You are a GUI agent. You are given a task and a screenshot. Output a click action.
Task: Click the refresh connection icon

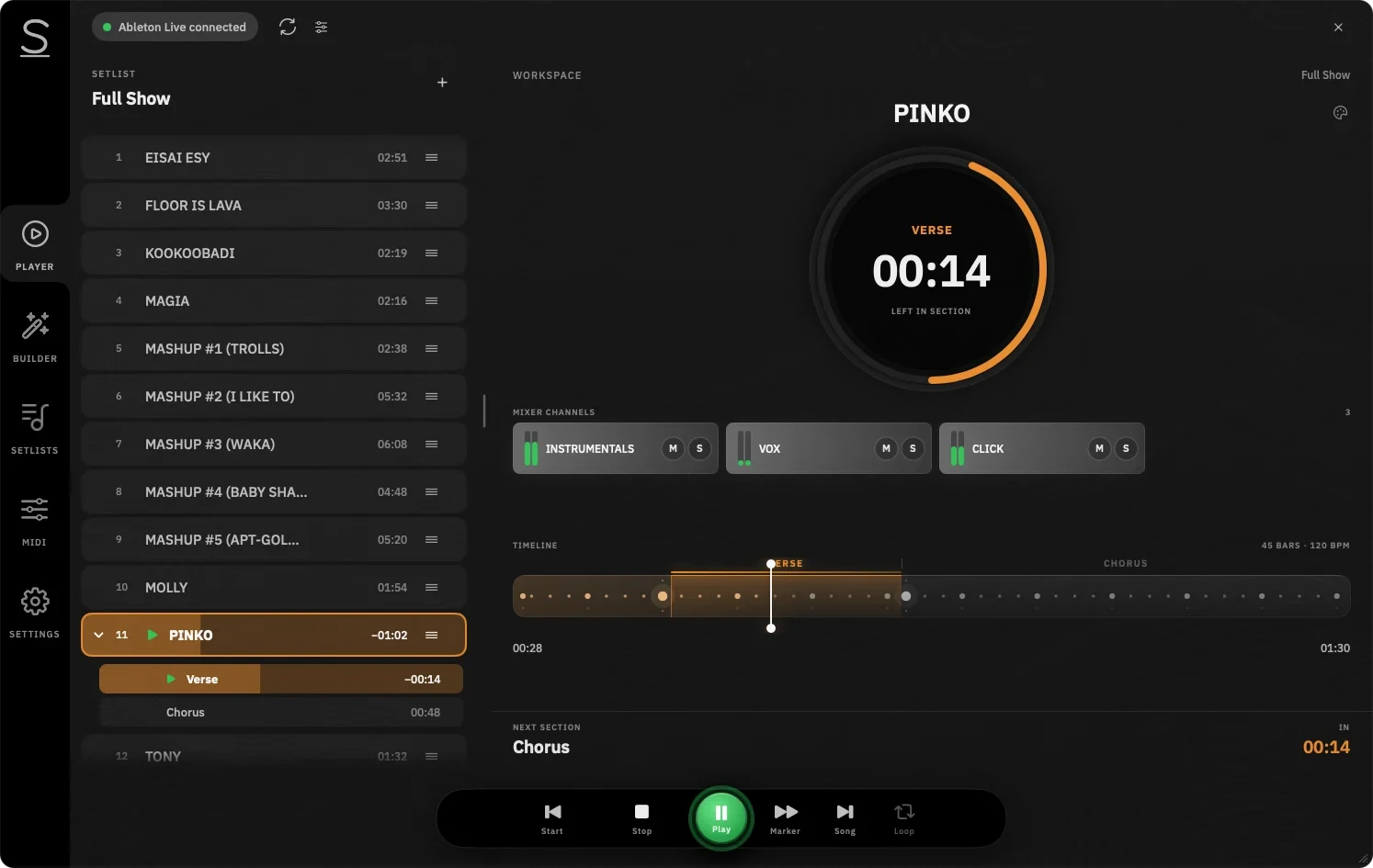click(x=288, y=27)
